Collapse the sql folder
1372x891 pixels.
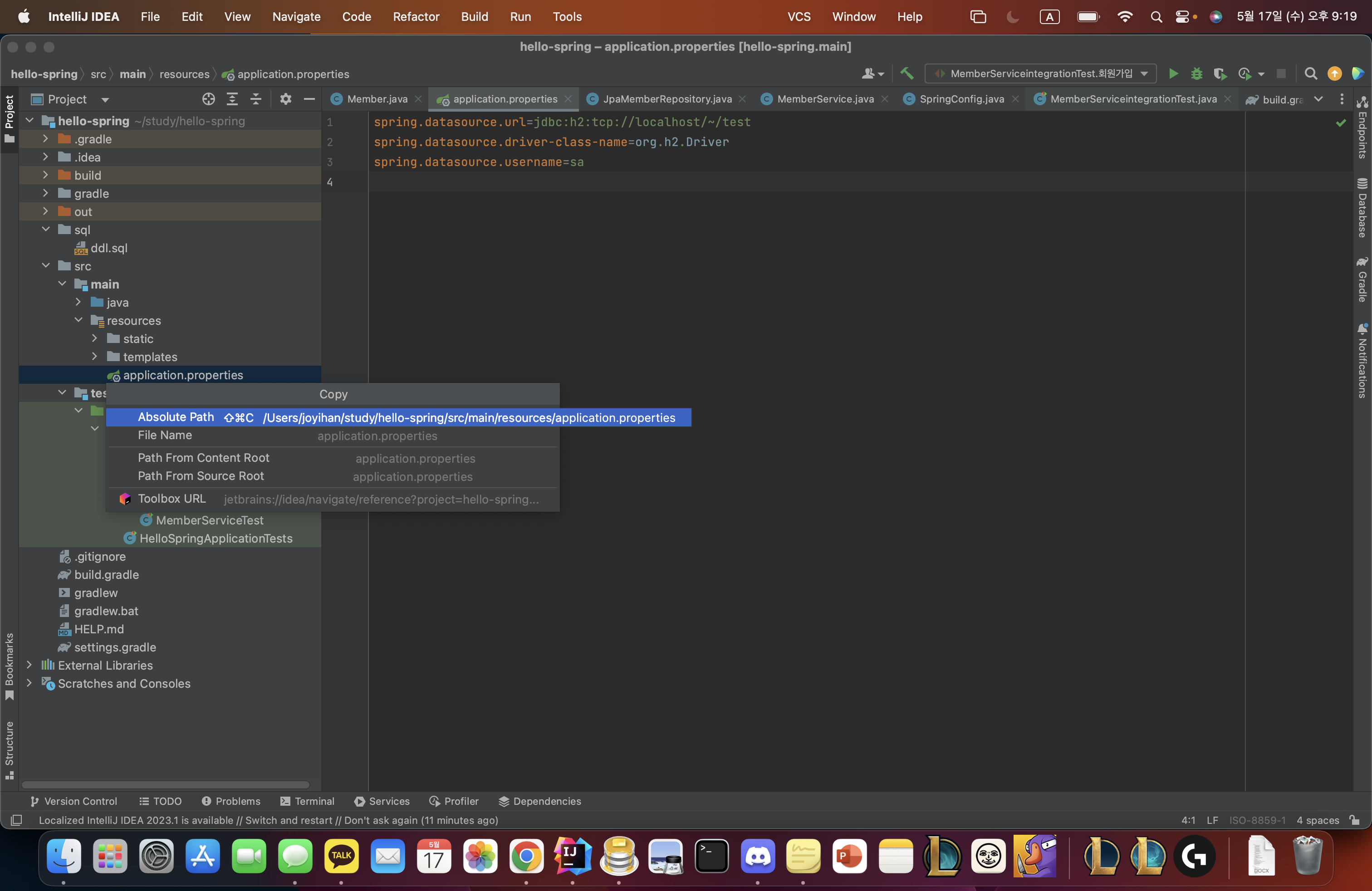click(x=45, y=230)
